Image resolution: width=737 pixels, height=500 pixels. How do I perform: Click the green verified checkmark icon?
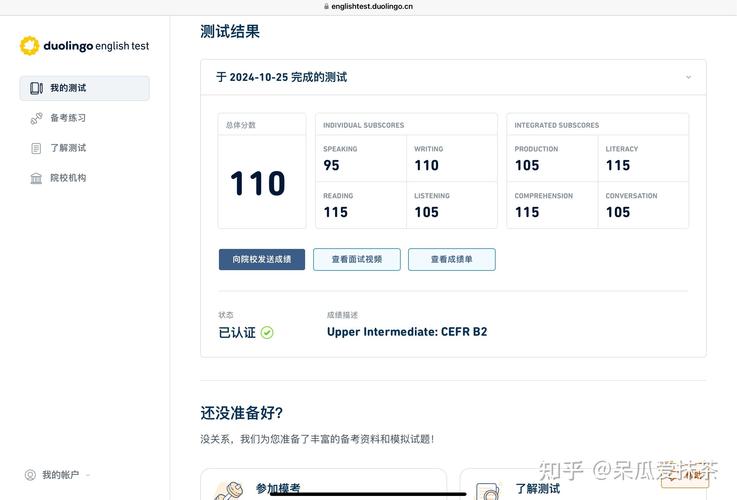coord(267,333)
